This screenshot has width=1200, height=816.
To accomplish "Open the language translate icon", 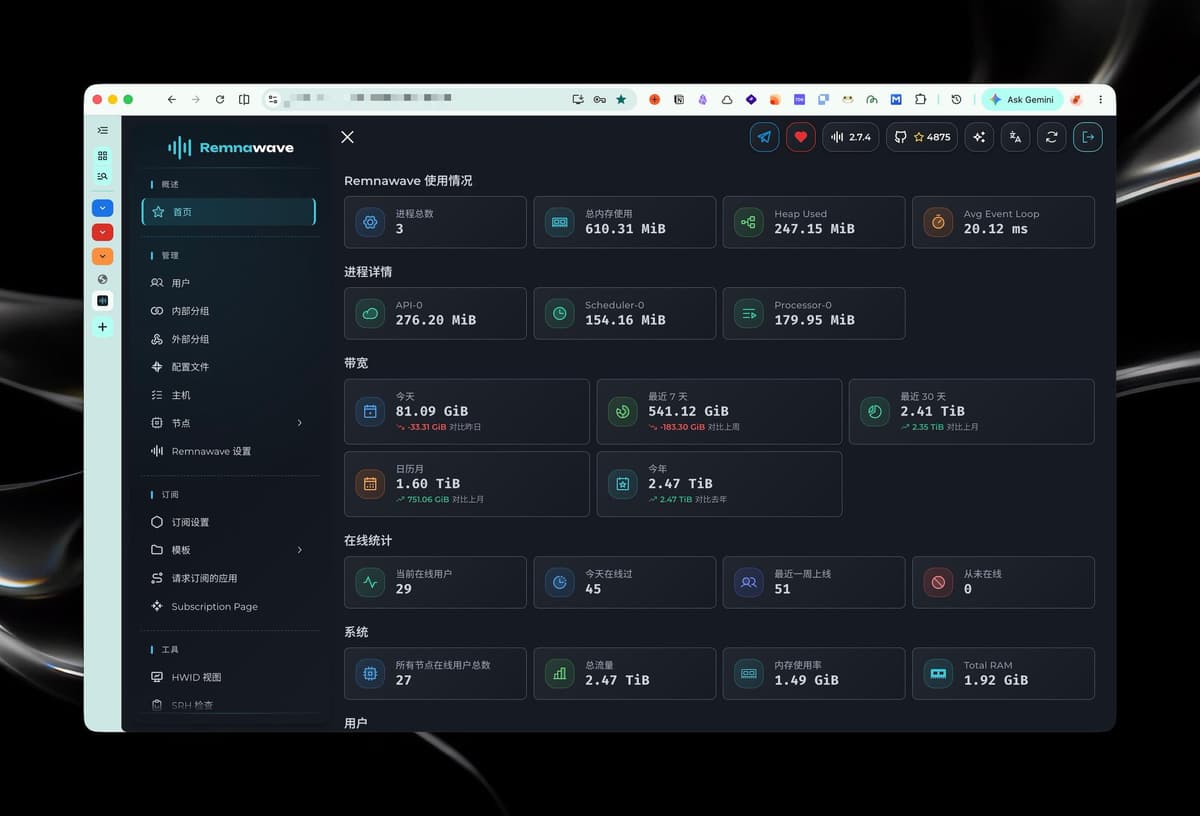I will 1015,137.
